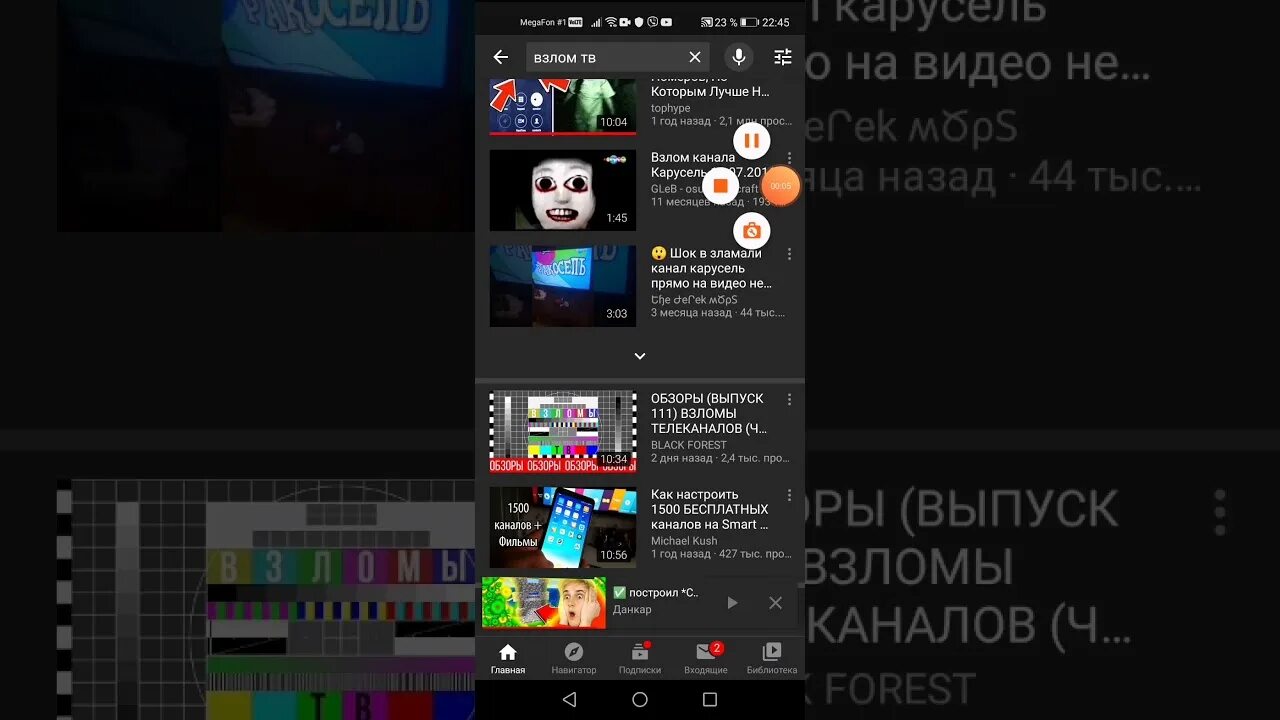This screenshot has height=720, width=1280.
Task: Open the top video thumbnail 10:04
Action: (x=563, y=106)
